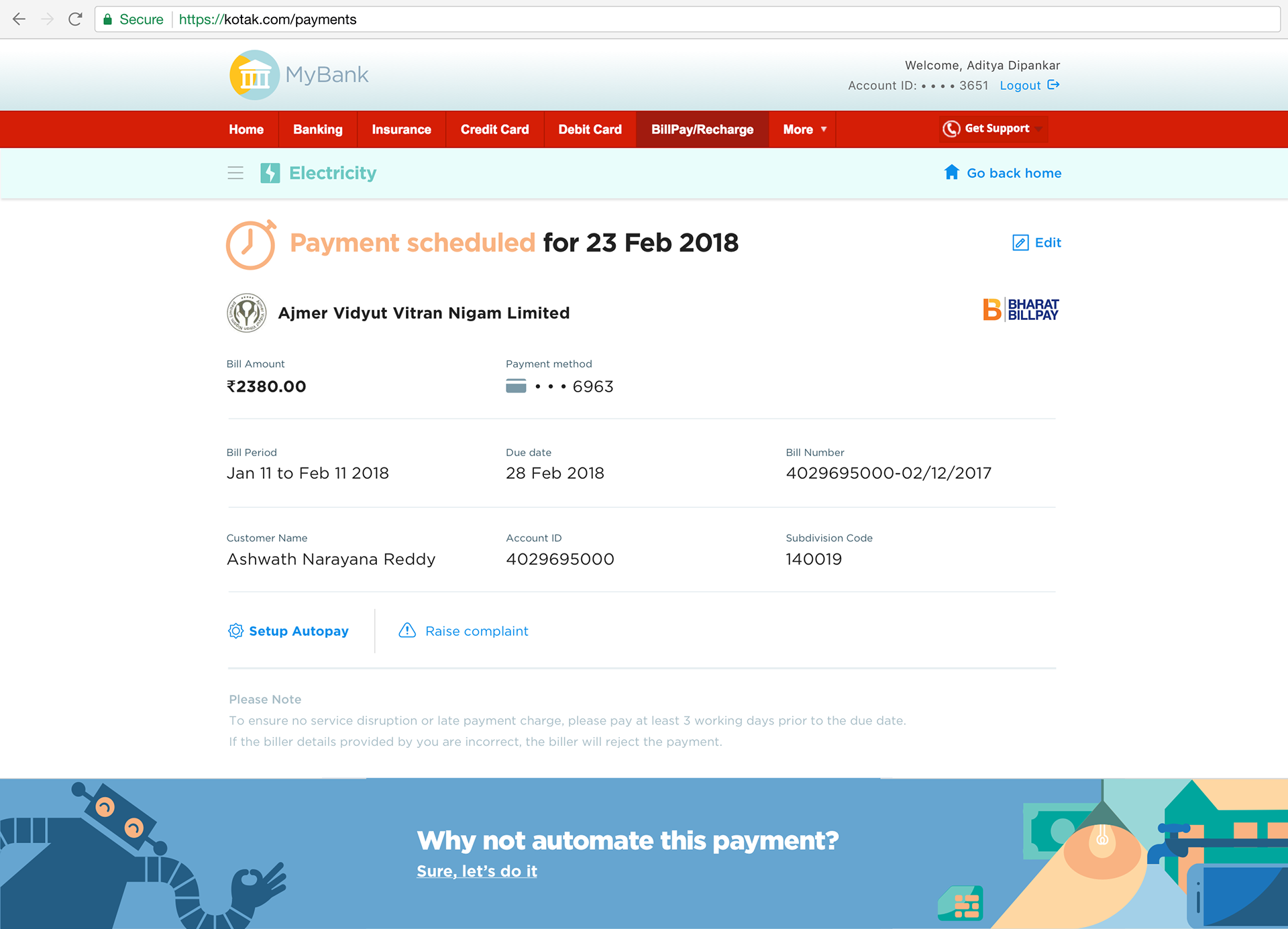The width and height of the screenshot is (1288, 929).
Task: Open the Insurance menu item
Action: 401,129
